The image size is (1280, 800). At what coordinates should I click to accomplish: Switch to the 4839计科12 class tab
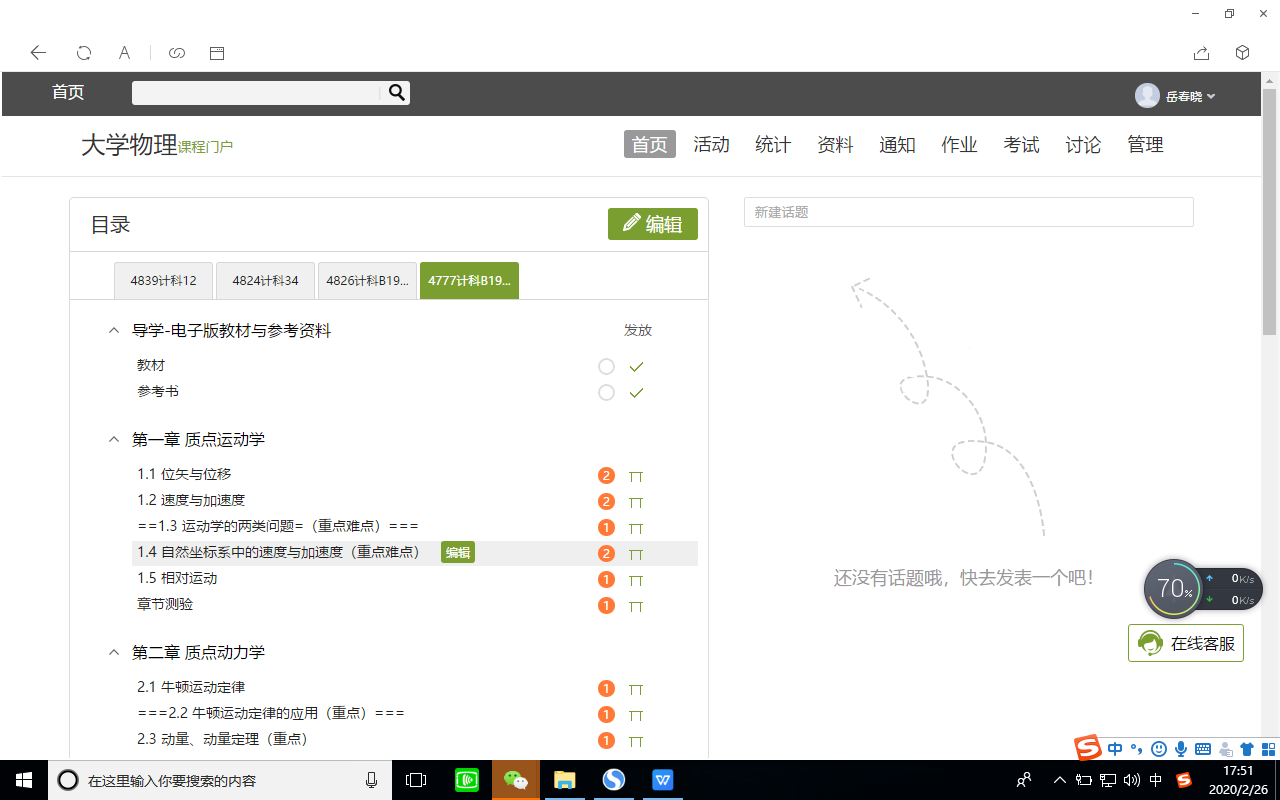click(163, 281)
